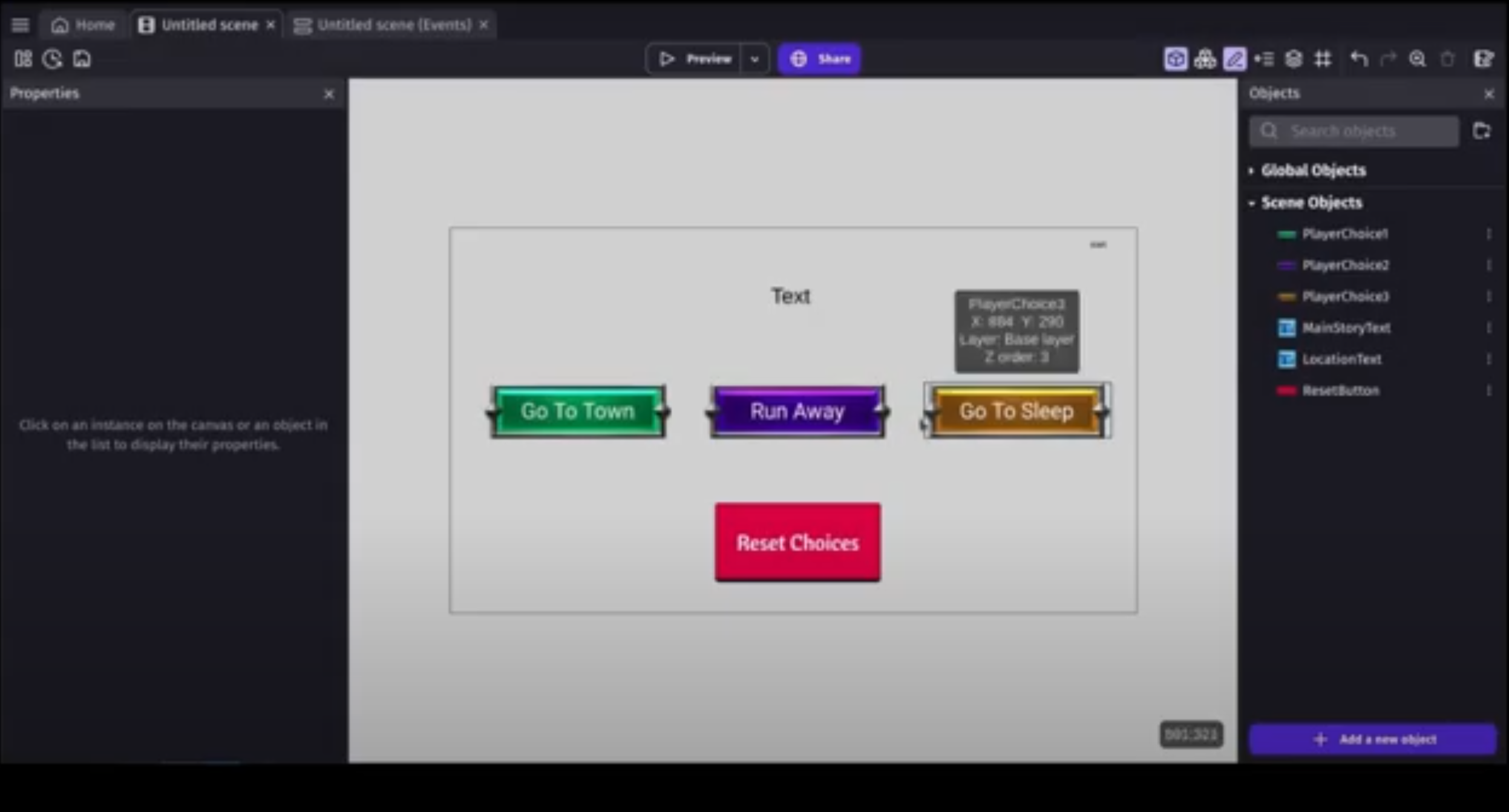Select the red ResetButton object swatch
Image resolution: width=1509 pixels, height=812 pixels.
[1286, 391]
